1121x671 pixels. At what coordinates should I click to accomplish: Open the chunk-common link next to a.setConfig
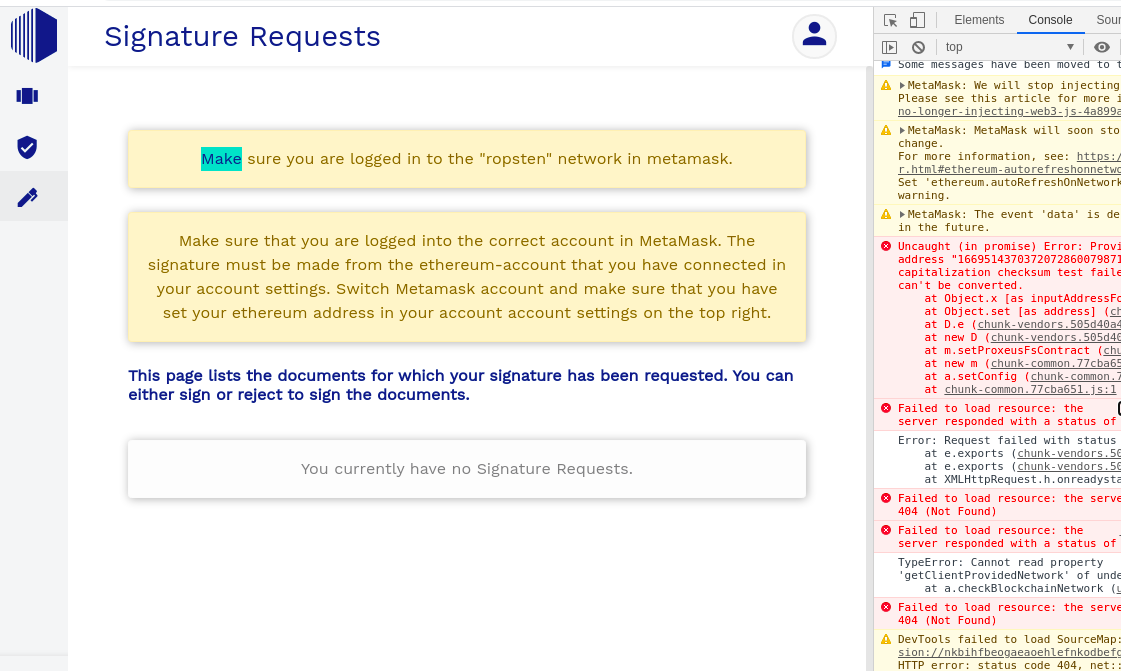[1075, 377]
